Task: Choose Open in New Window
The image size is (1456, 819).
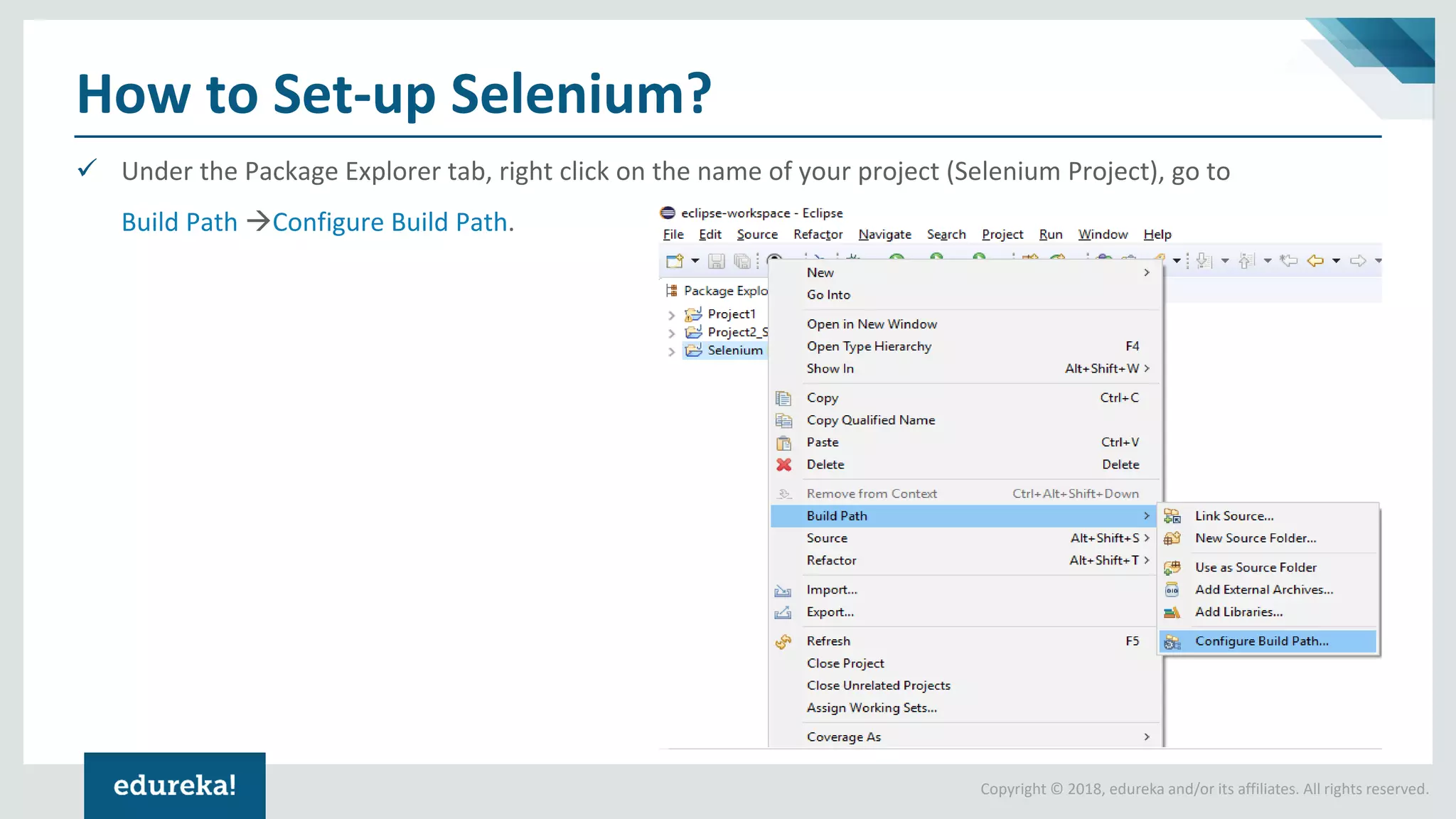Action: (965, 323)
